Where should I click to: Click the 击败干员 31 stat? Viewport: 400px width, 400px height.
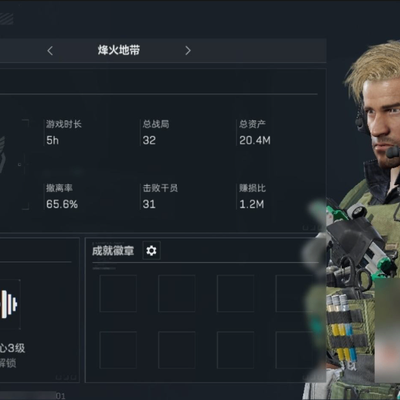pos(160,197)
